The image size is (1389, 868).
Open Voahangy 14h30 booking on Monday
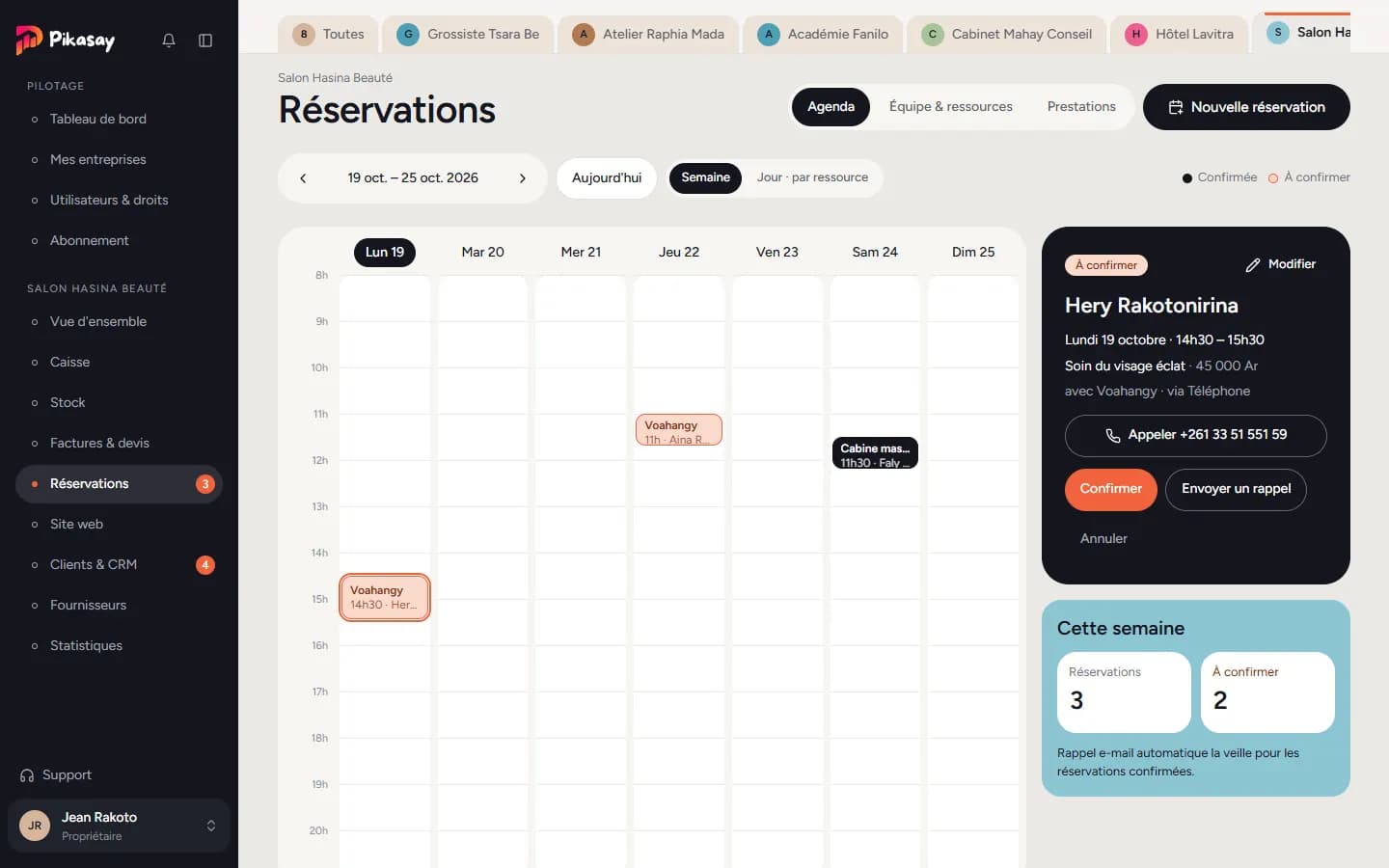pyautogui.click(x=385, y=597)
